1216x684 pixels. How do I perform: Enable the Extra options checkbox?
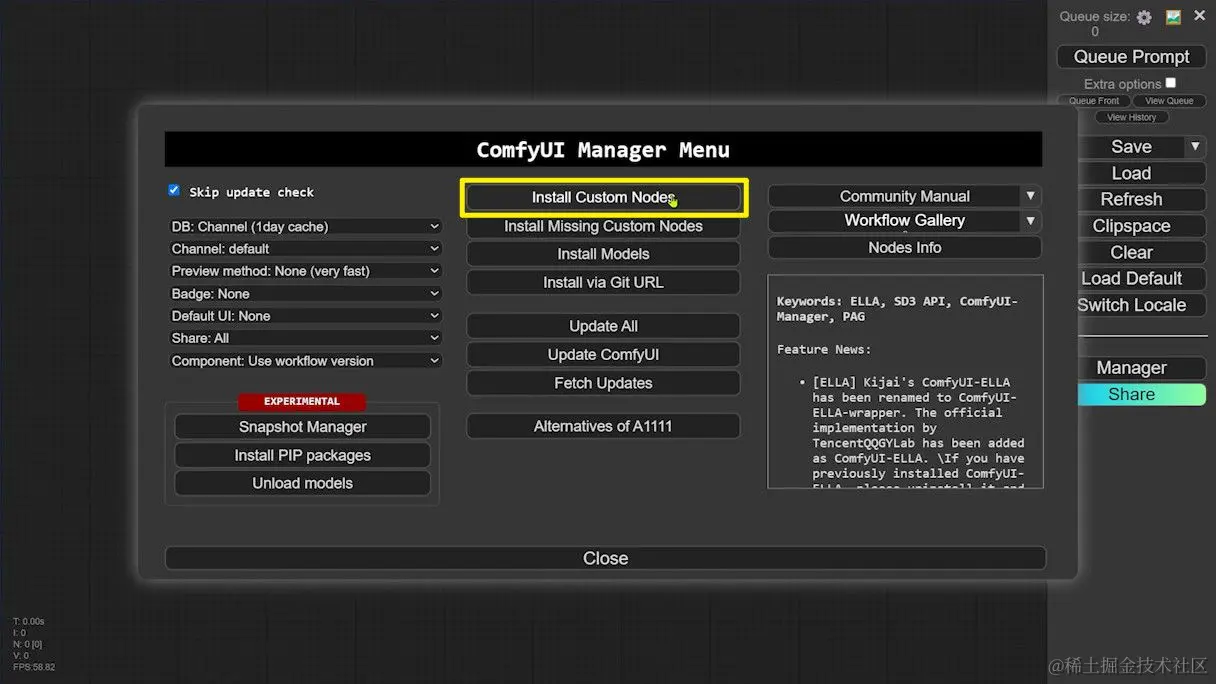1171,83
